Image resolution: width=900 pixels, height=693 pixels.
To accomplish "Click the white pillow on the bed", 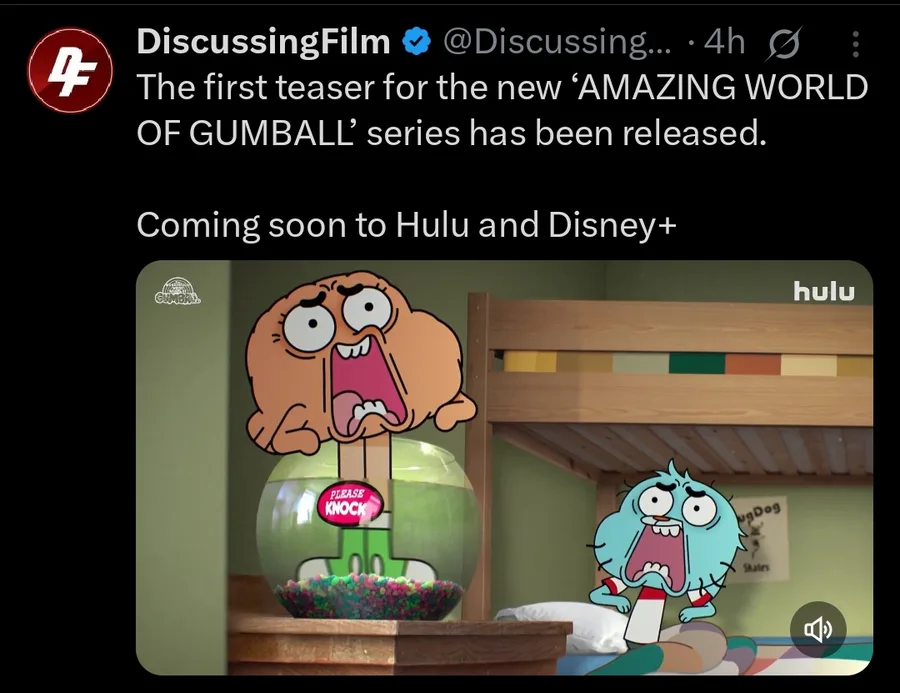I will point(563,624).
